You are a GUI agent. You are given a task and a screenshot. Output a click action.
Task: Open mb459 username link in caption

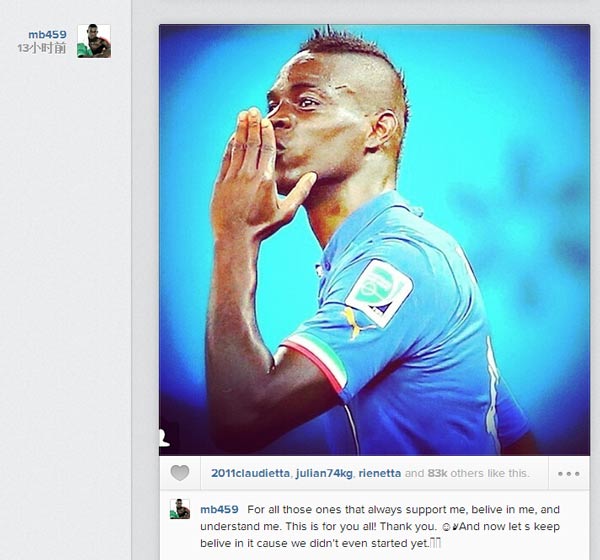(219, 509)
